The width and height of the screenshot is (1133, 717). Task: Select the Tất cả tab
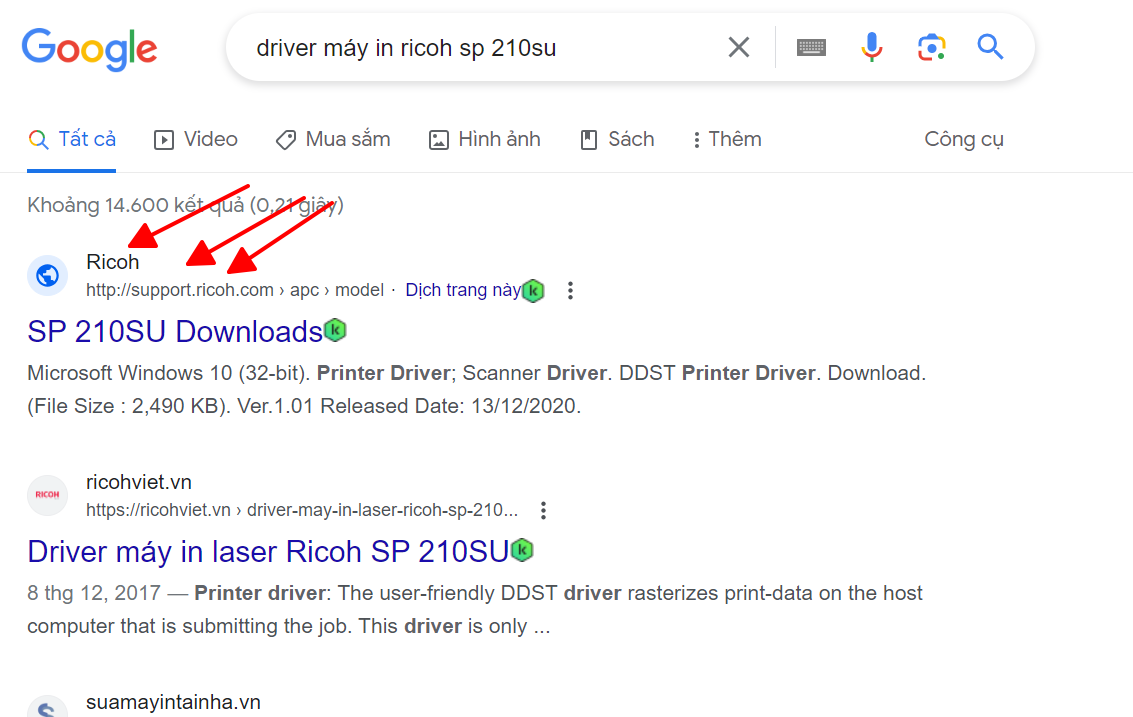tap(72, 139)
